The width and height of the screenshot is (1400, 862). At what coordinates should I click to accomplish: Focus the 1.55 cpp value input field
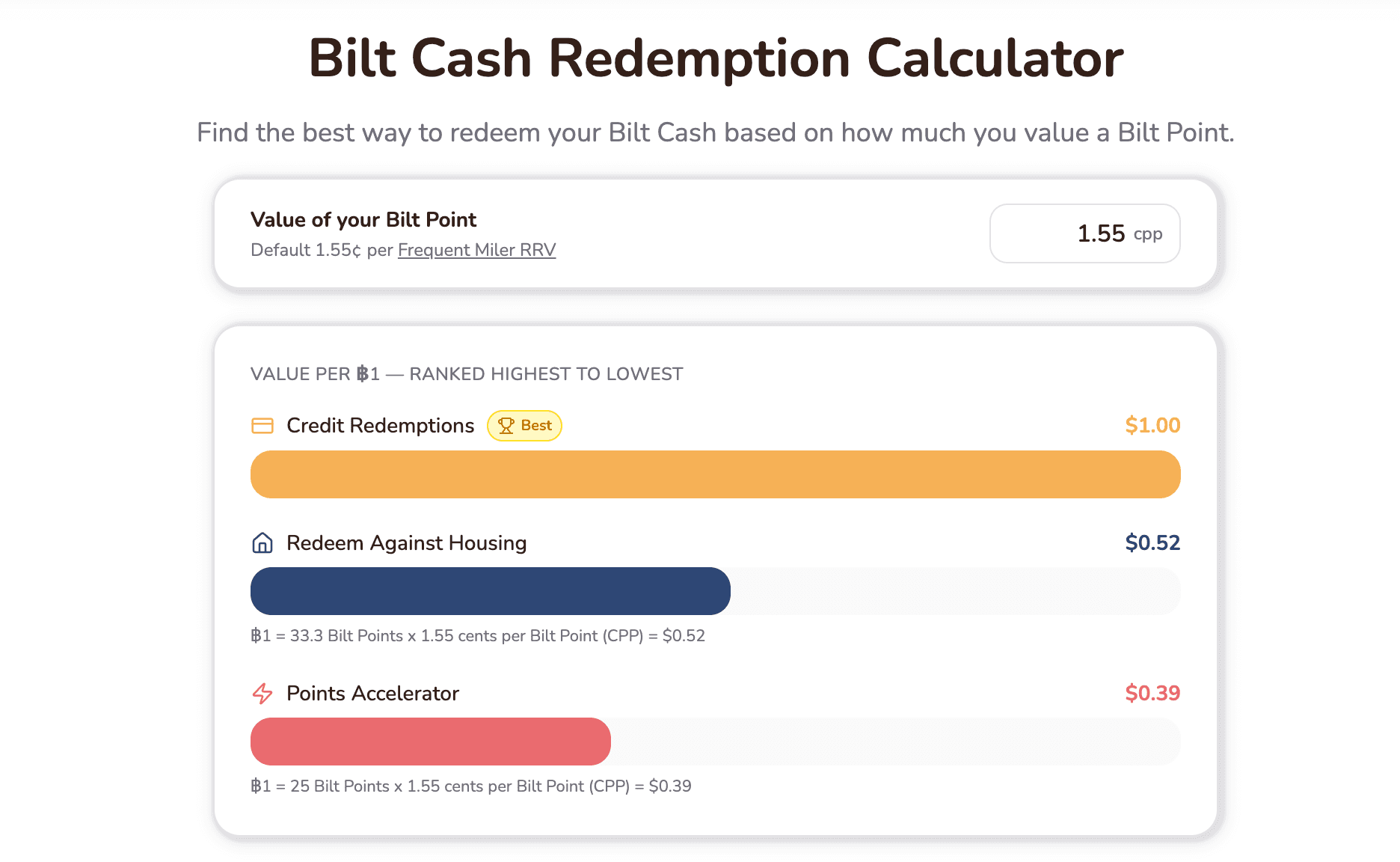coord(1084,233)
